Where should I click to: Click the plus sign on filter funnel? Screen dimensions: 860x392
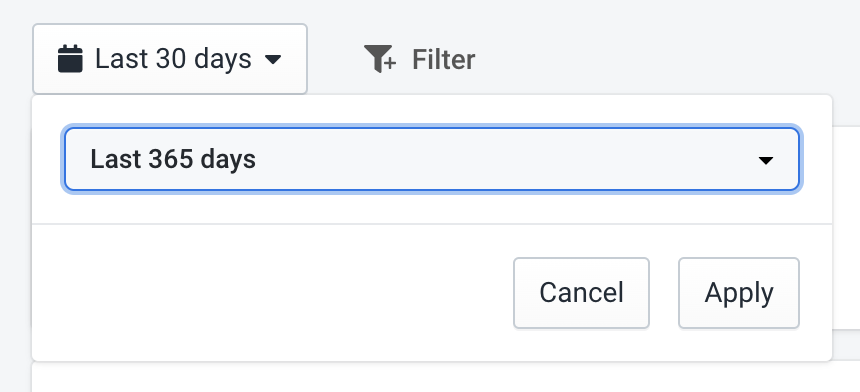[x=389, y=64]
